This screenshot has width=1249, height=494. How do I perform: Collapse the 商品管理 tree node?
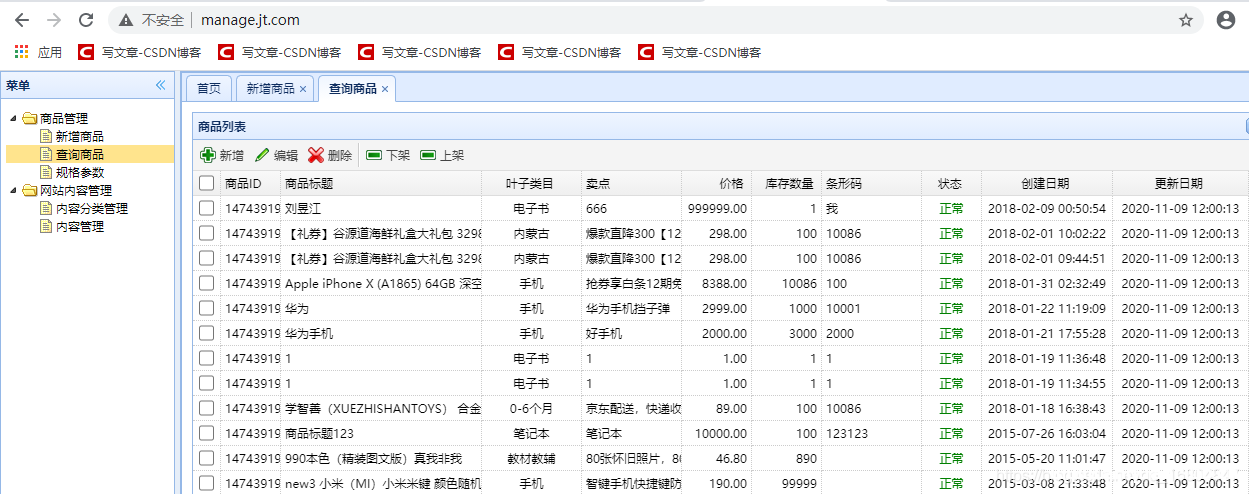tap(14, 119)
